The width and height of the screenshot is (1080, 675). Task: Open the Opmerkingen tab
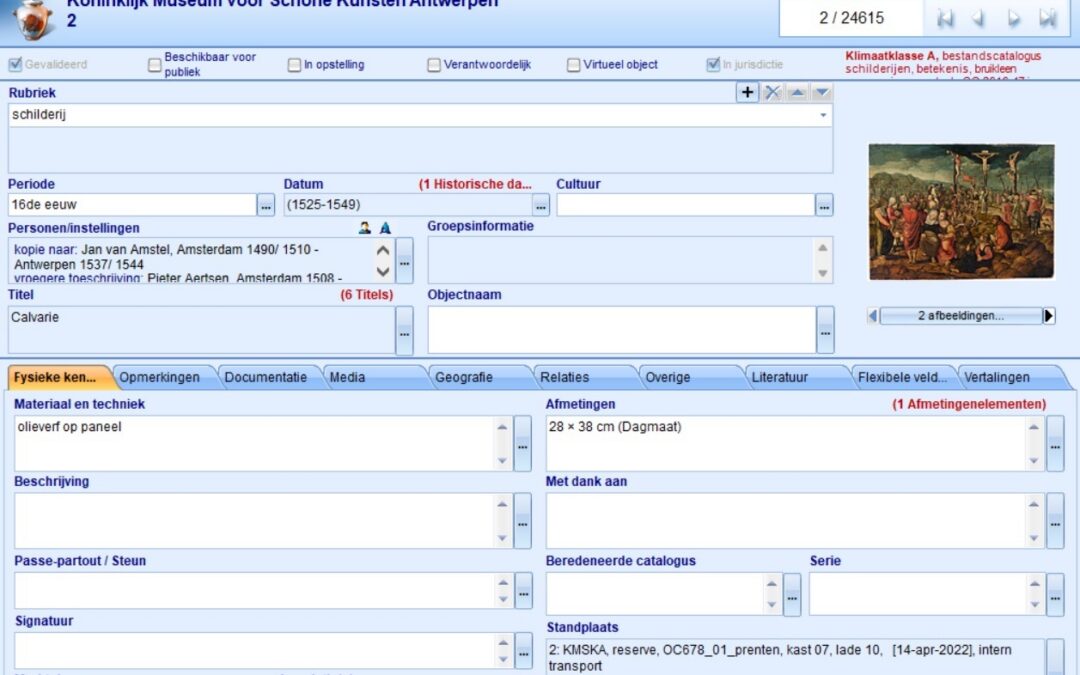160,377
